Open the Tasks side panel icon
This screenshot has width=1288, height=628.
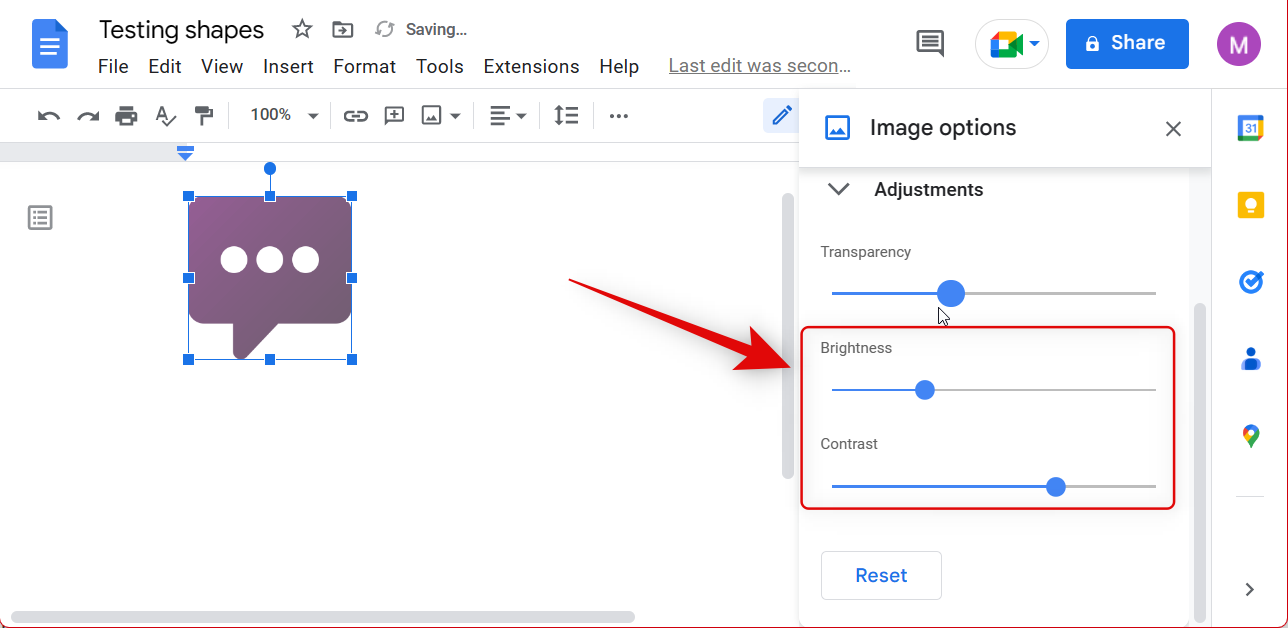pyautogui.click(x=1250, y=282)
